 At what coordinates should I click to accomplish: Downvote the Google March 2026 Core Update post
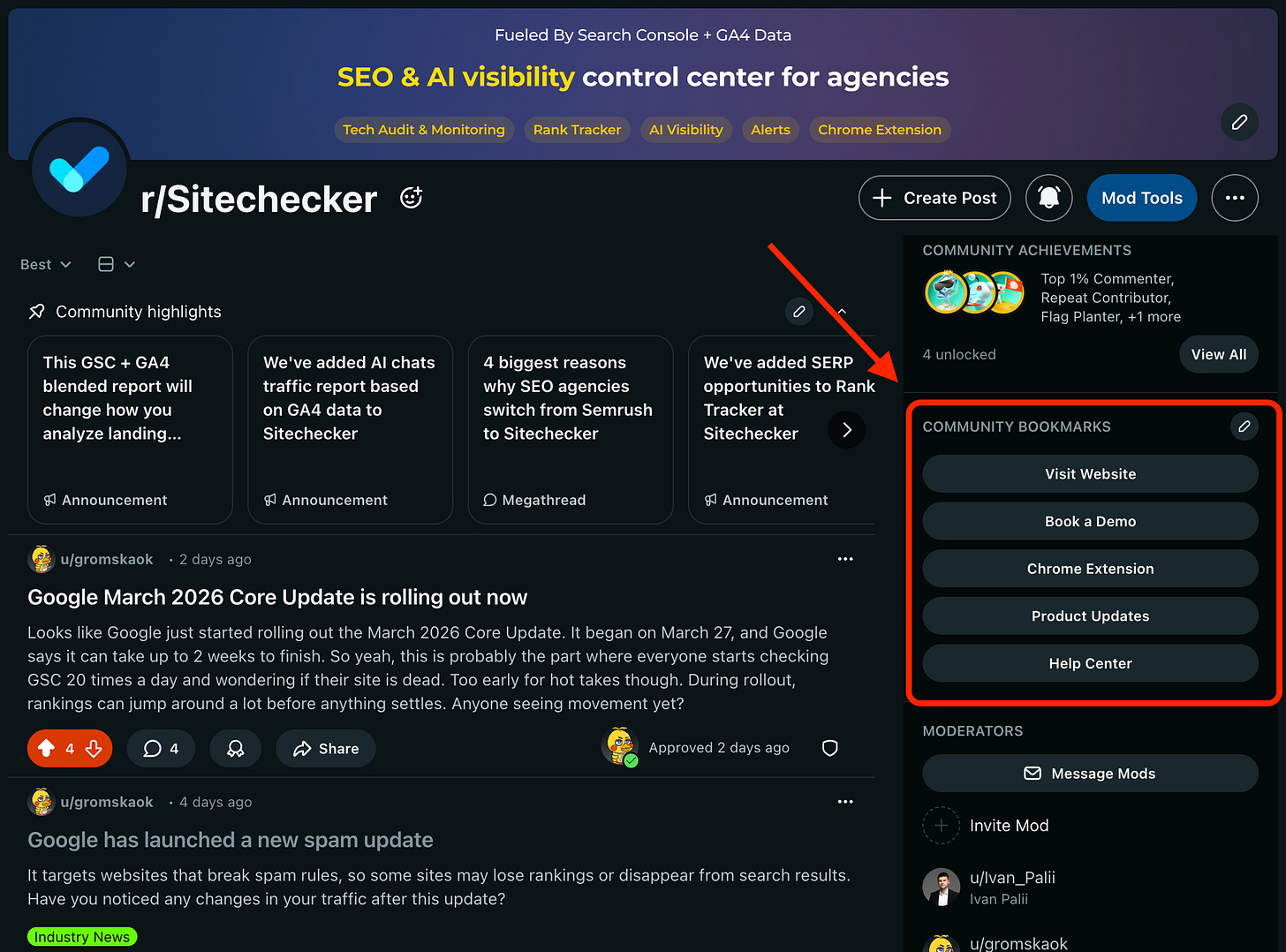pyautogui.click(x=91, y=748)
